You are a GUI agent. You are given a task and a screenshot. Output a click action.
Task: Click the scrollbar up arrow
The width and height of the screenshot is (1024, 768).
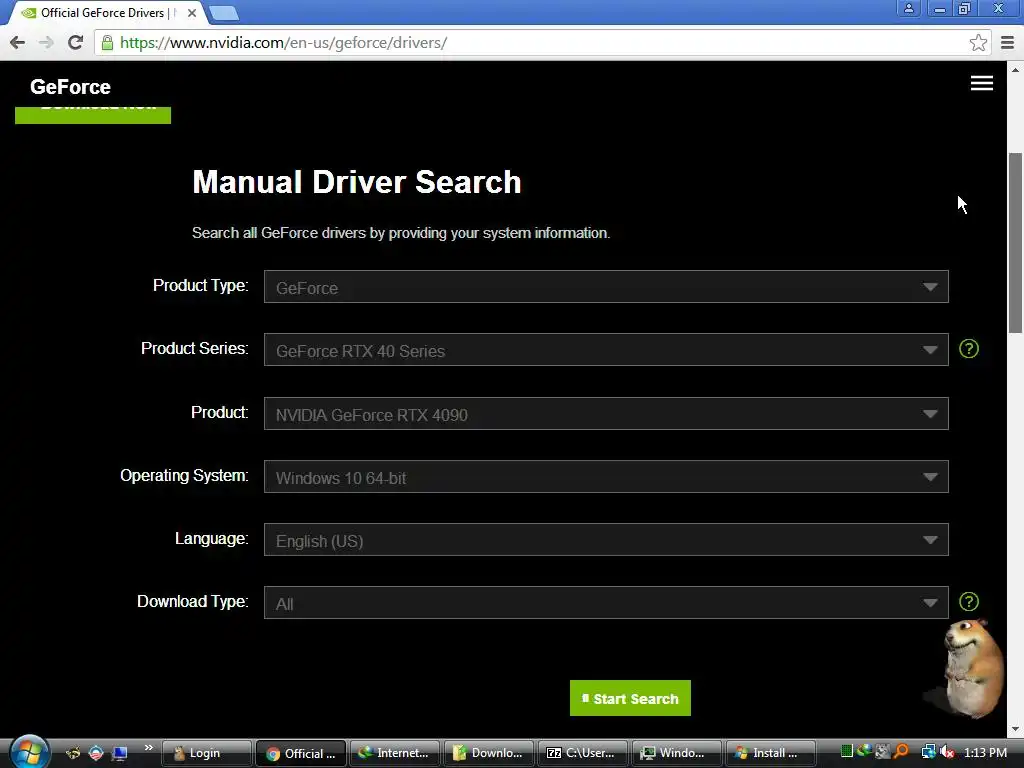point(1015,69)
